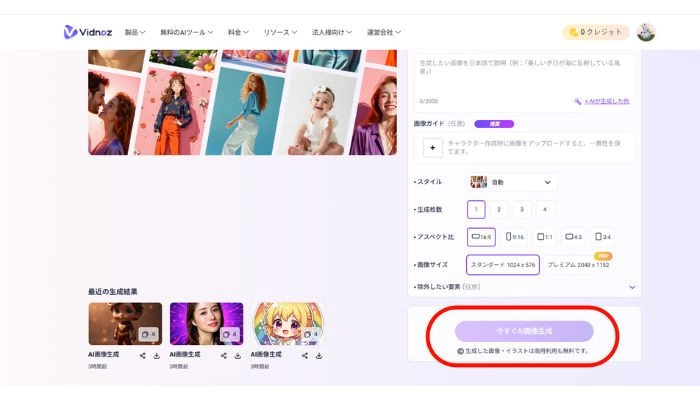Viewport: 700px width, 400px height.
Task: Click the magic wand icon beside AI example
Action: point(578,101)
